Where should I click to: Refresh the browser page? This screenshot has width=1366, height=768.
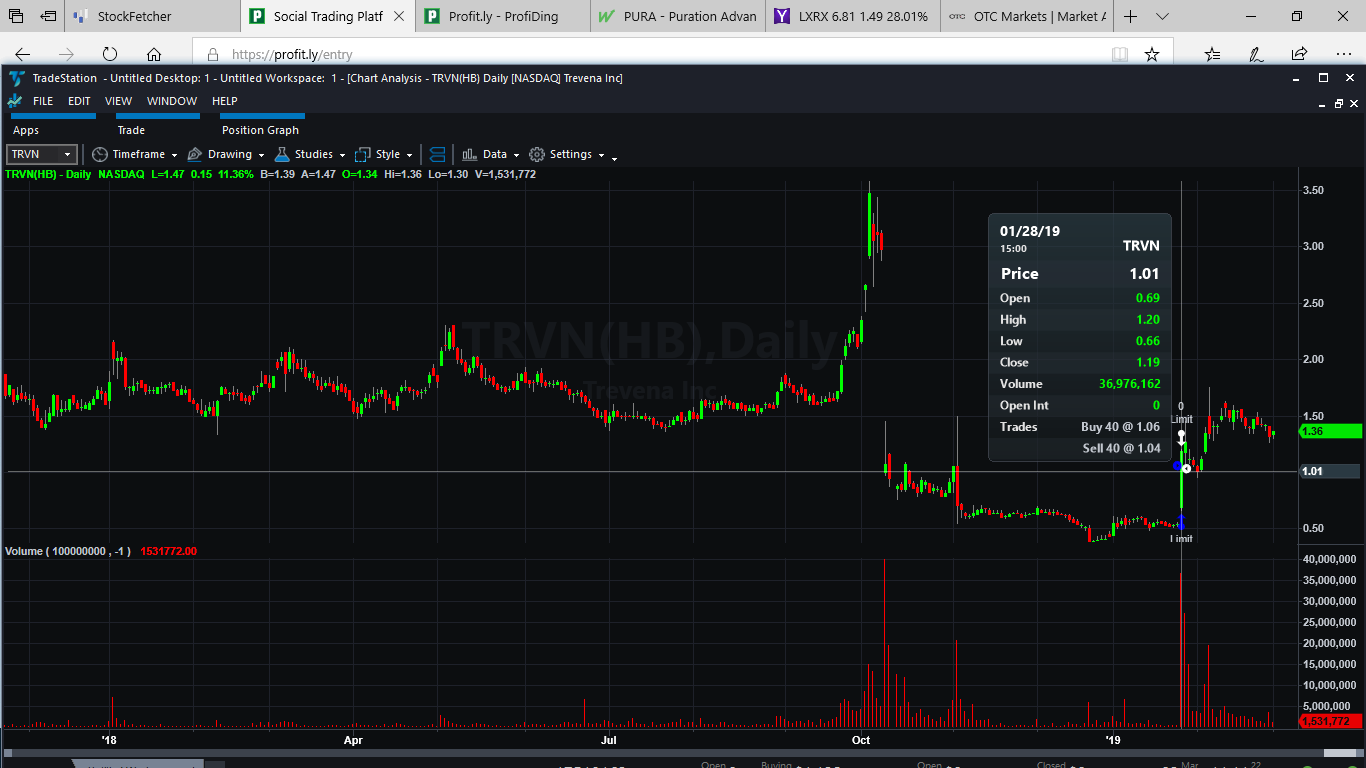tap(110, 55)
